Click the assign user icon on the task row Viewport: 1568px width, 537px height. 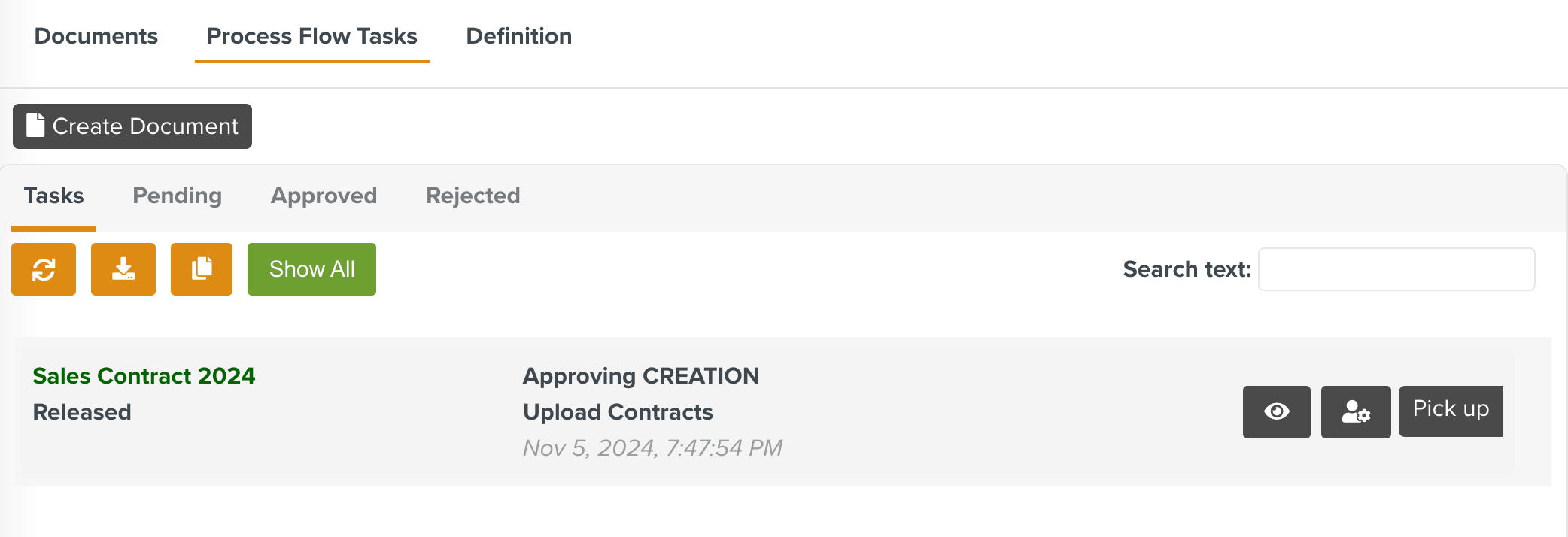point(1355,411)
